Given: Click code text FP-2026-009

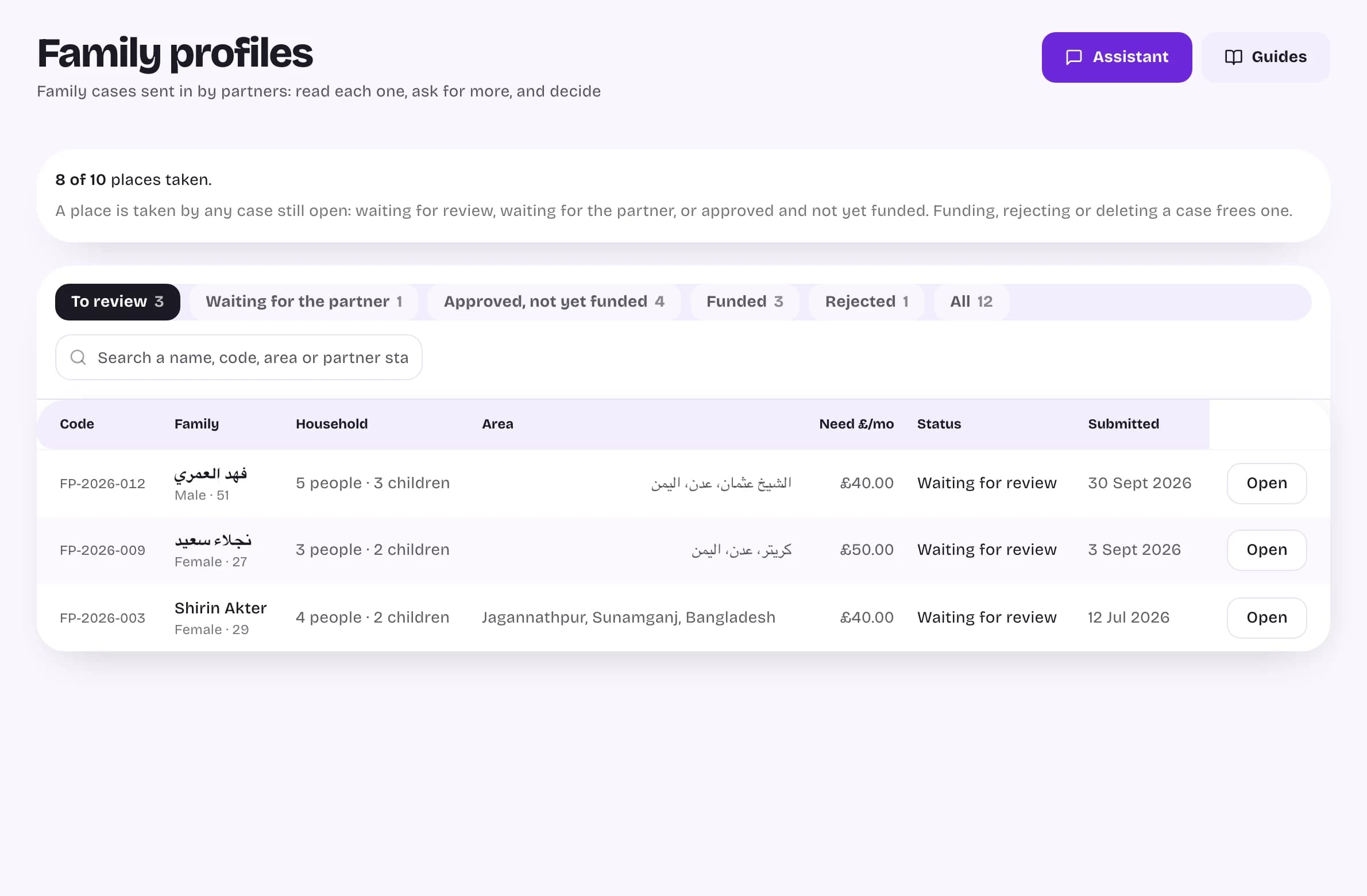Looking at the screenshot, I should tap(102, 550).
